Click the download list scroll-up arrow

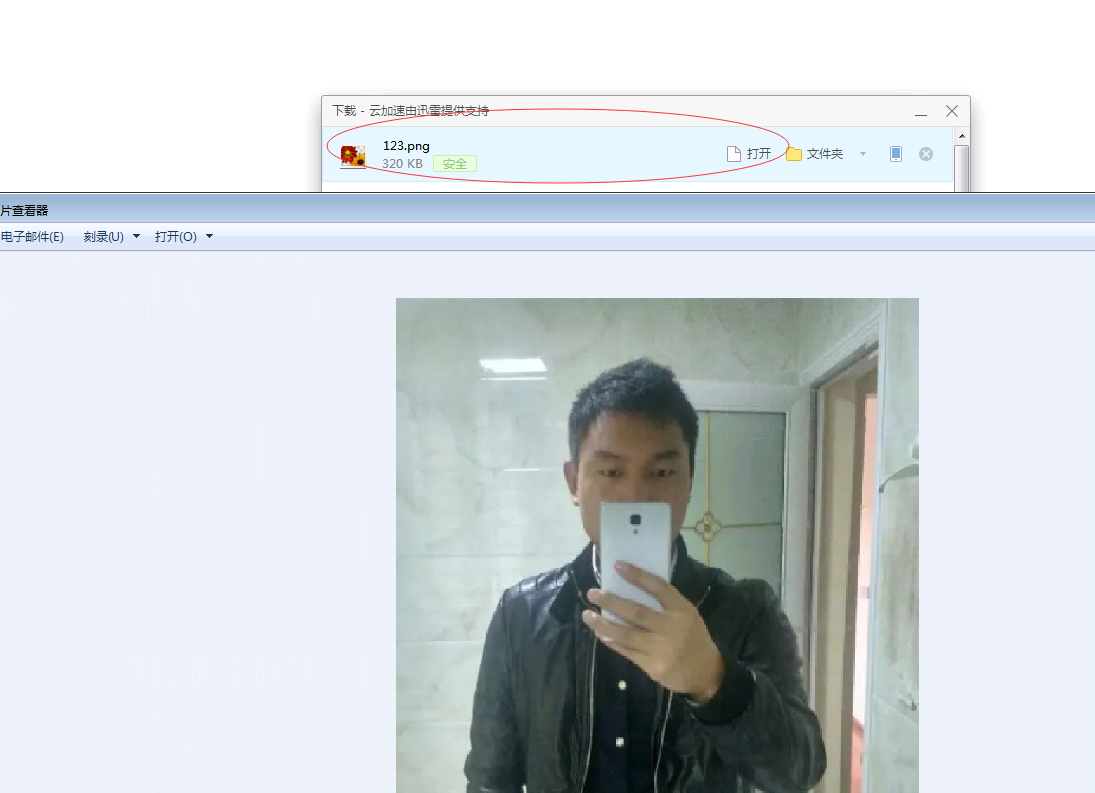click(962, 135)
